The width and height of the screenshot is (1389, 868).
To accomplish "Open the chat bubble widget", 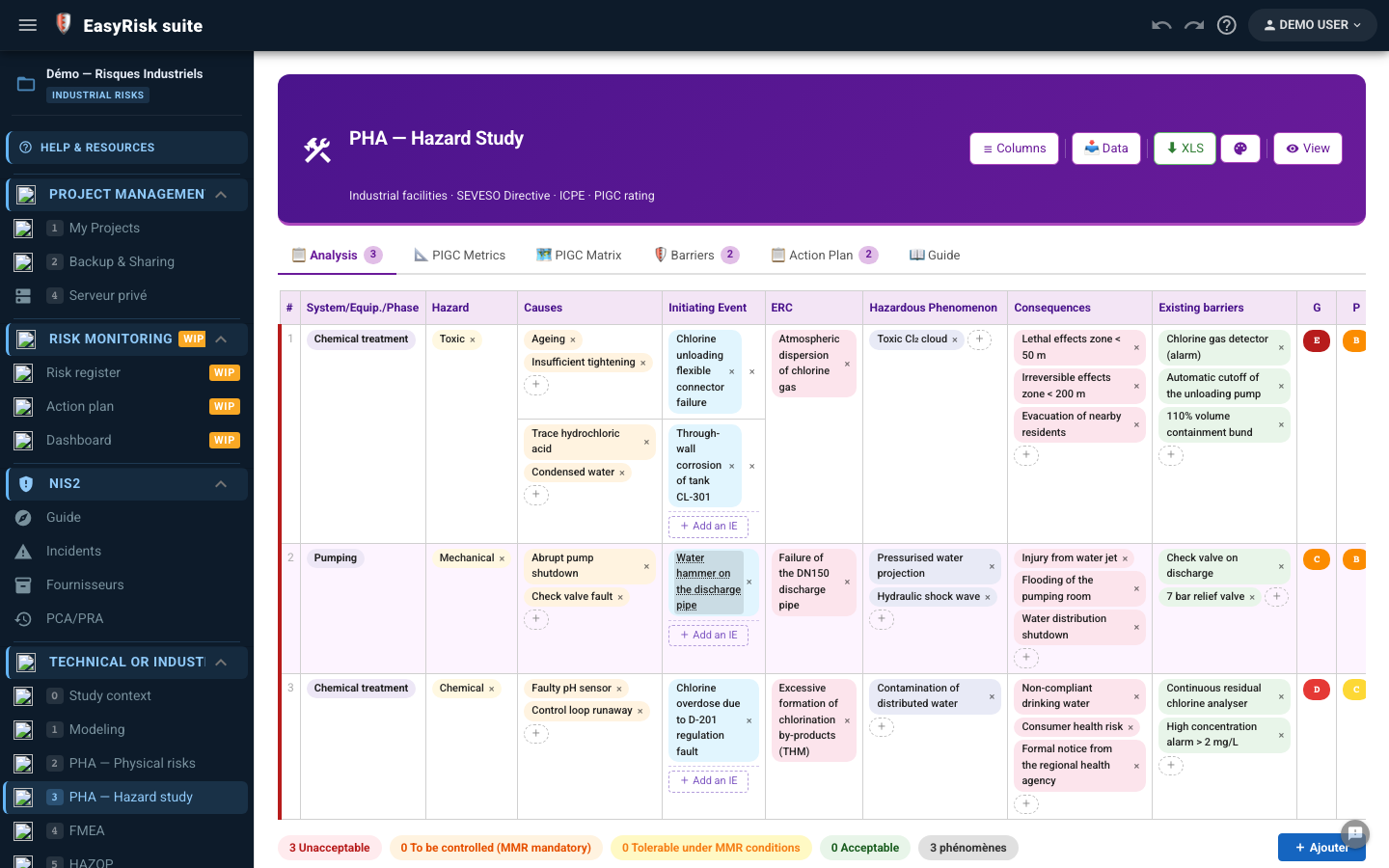I will click(x=1355, y=832).
